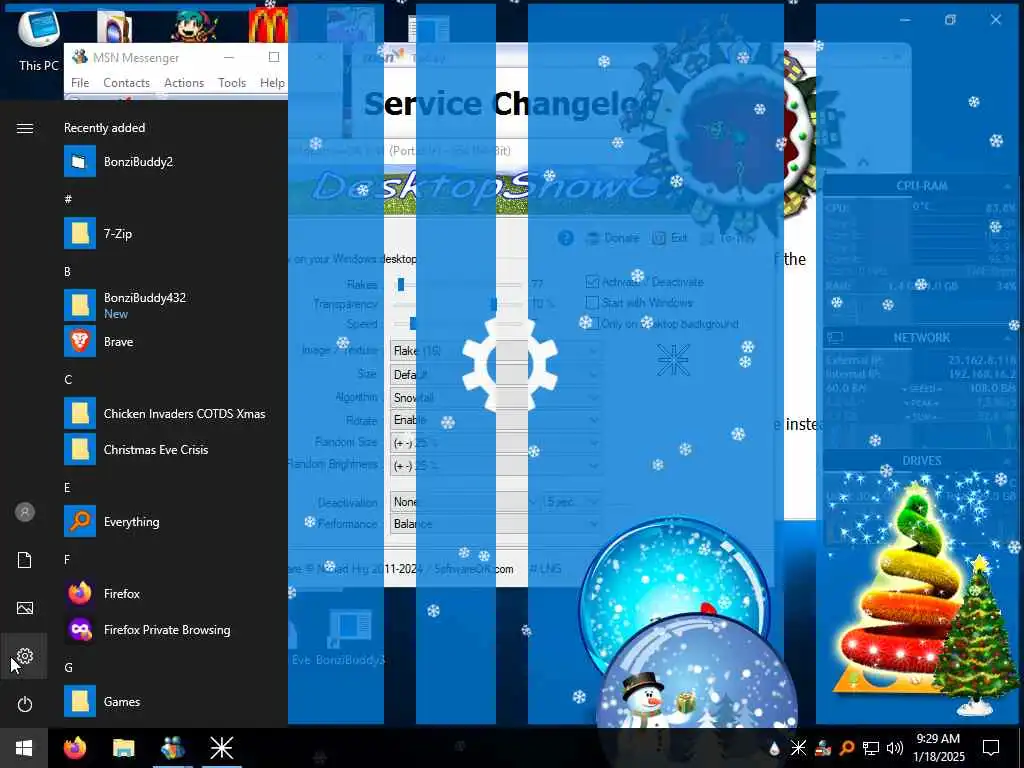This screenshot has width=1024, height=768.
Task: Open the Power options in Start menu
Action: 24,704
